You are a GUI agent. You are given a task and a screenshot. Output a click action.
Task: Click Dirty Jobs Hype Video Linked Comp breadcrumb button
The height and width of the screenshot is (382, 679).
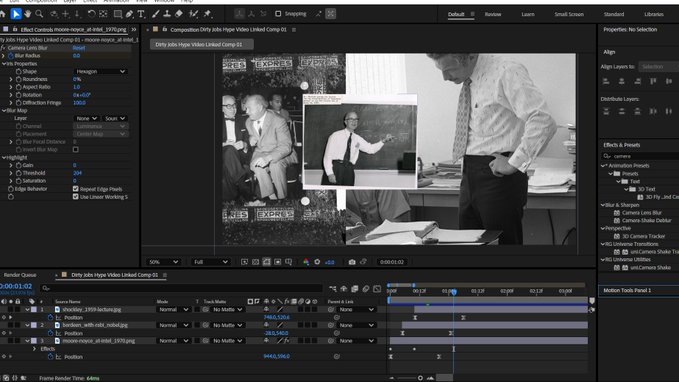point(201,44)
